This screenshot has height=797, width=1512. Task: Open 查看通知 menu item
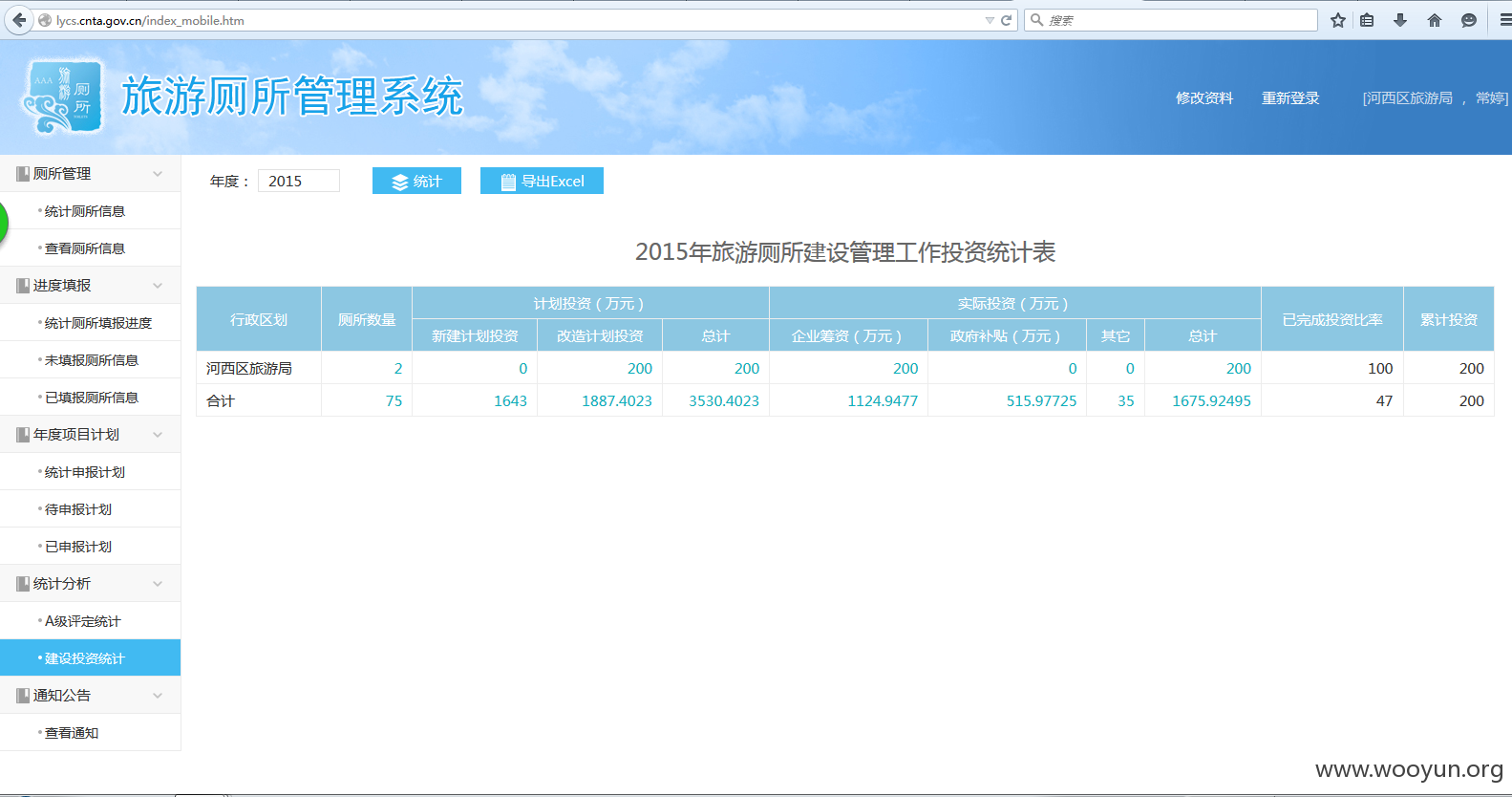tap(90, 733)
